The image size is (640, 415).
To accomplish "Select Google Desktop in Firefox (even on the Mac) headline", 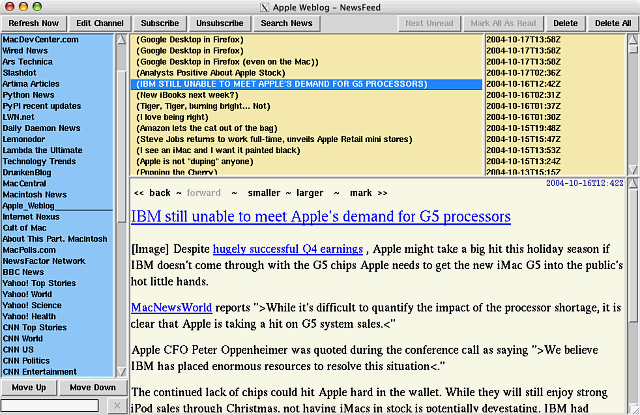I will click(307, 62).
